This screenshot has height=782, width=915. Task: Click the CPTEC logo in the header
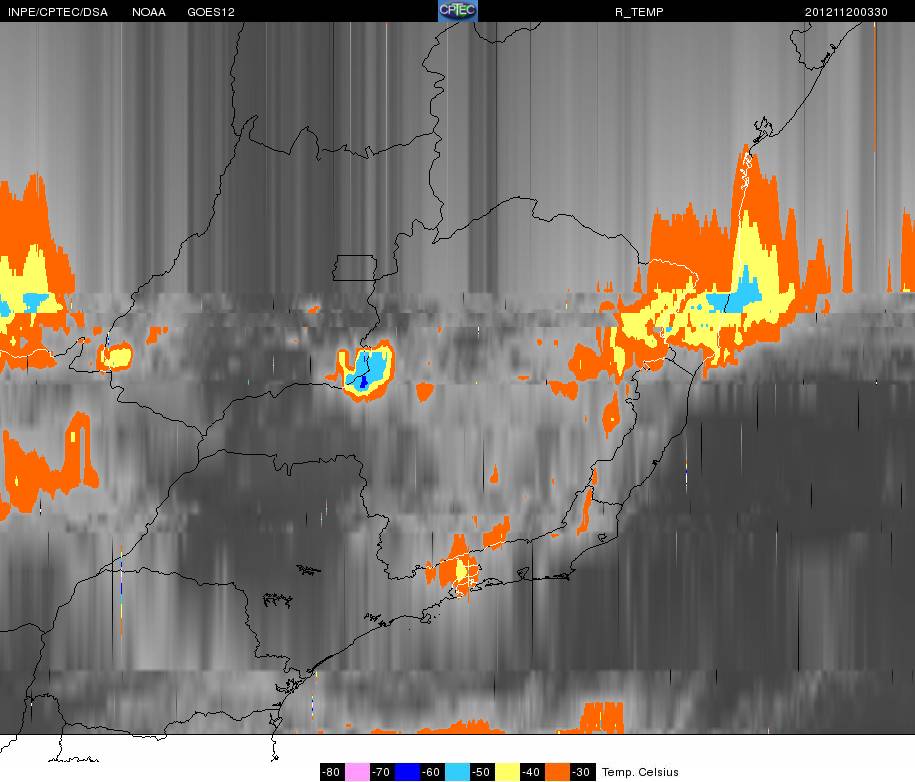(458, 11)
